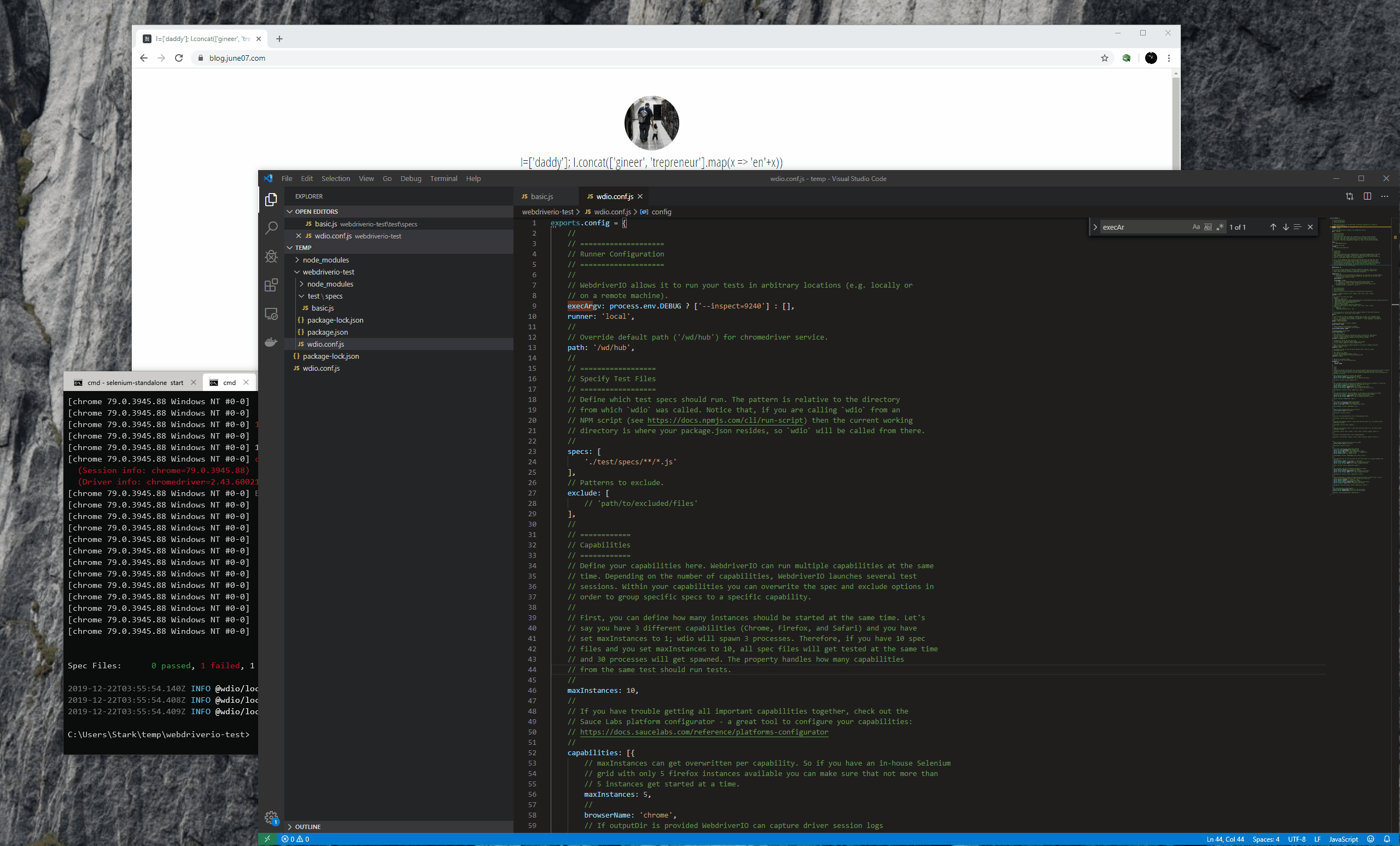Open the Run and Debug view
The width and height of the screenshot is (1400, 846).
tap(271, 256)
